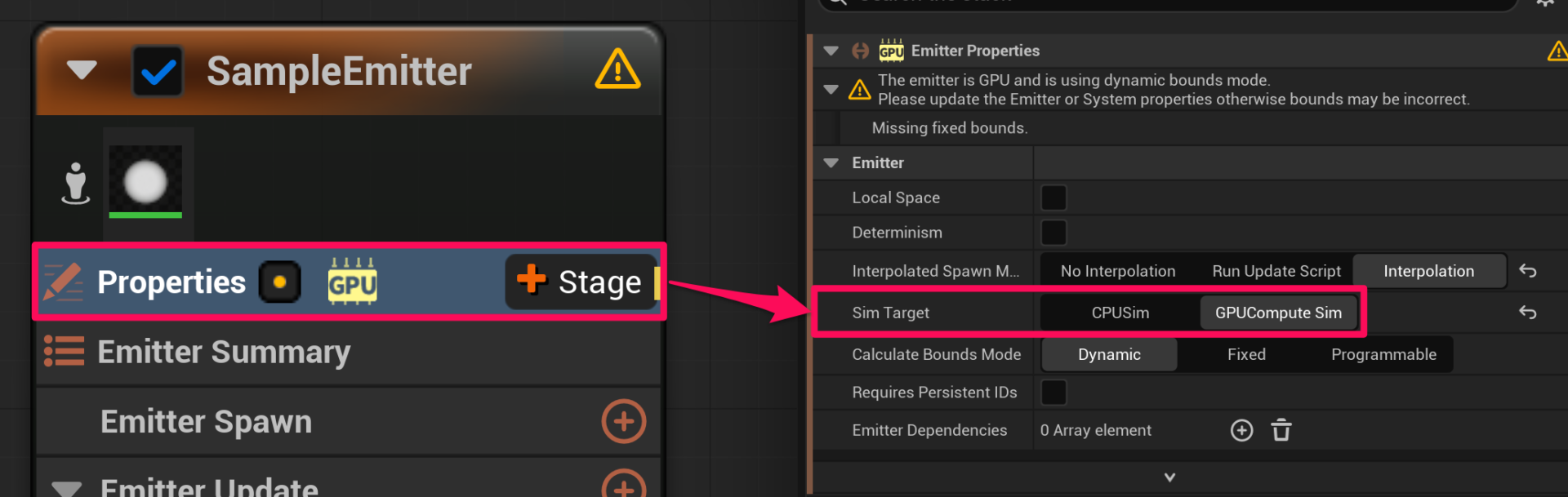Add an Emitter Dependencies array element
This screenshot has width=1568, height=497.
(x=1241, y=430)
